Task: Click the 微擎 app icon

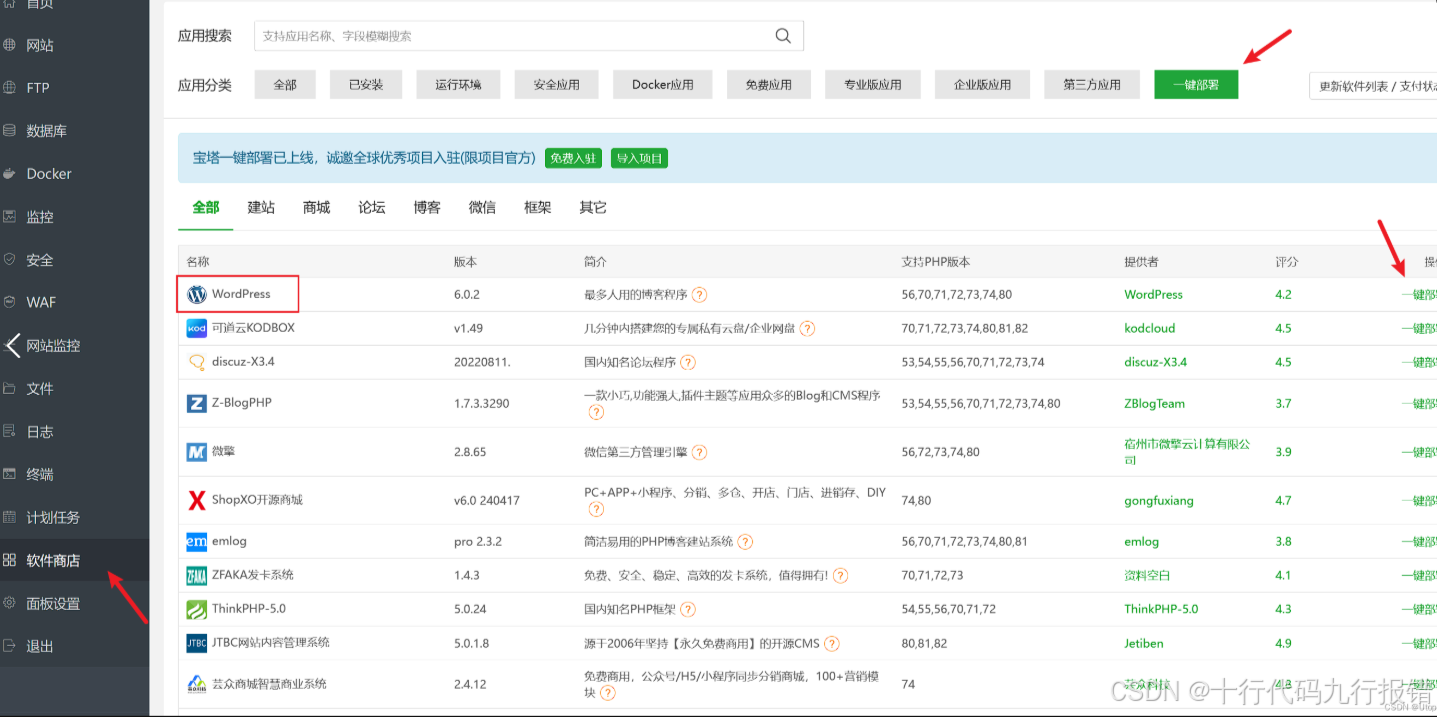Action: (x=197, y=452)
